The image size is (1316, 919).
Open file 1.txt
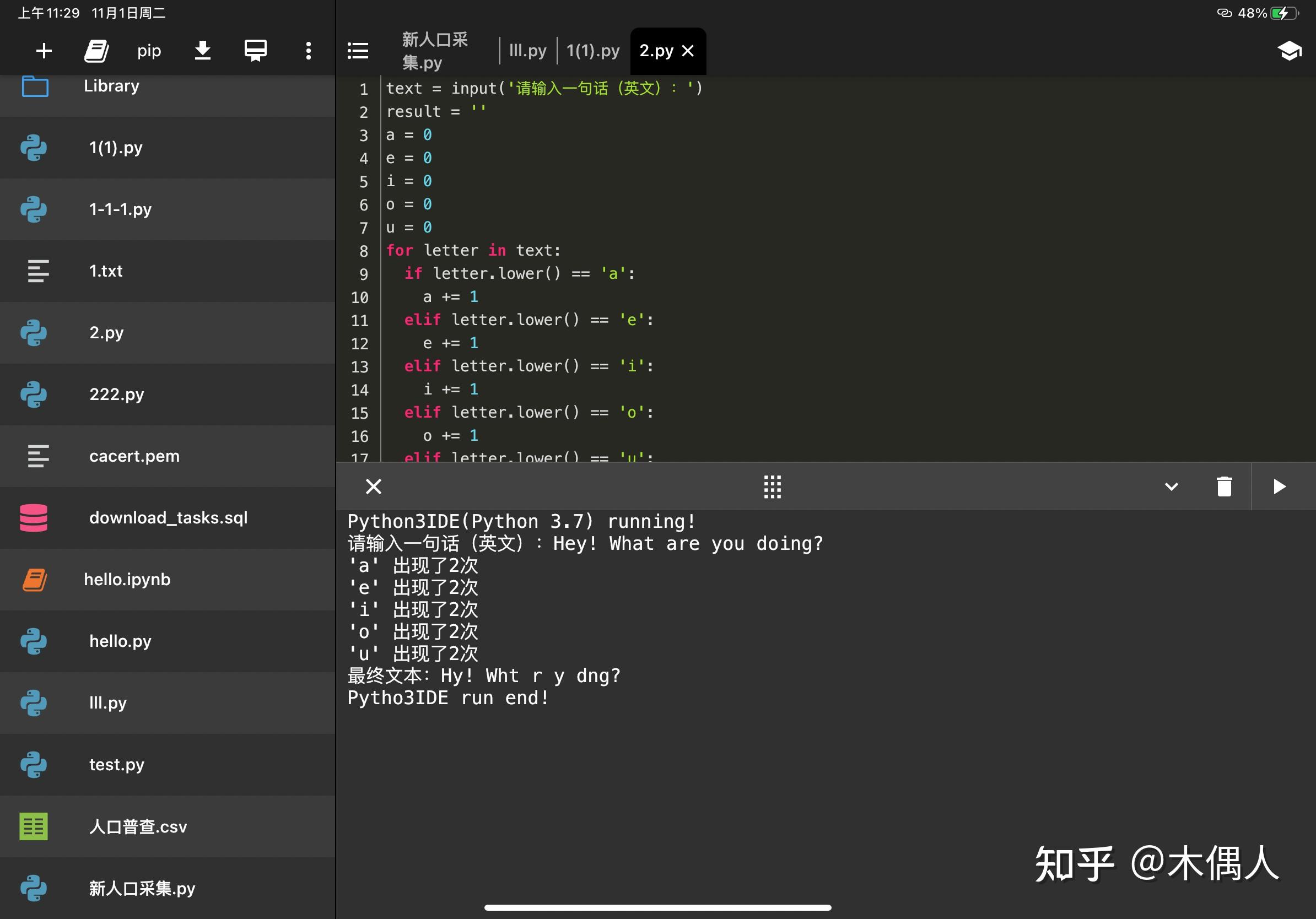pyautogui.click(x=168, y=271)
